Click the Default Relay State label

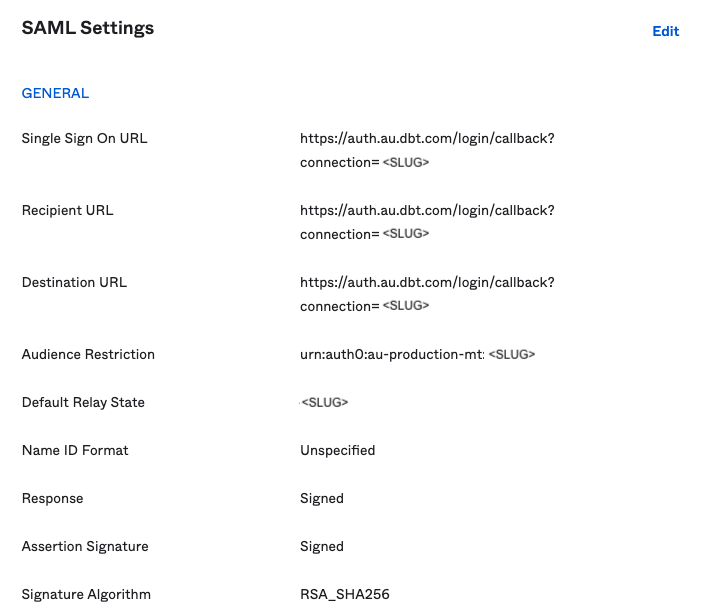coord(83,402)
